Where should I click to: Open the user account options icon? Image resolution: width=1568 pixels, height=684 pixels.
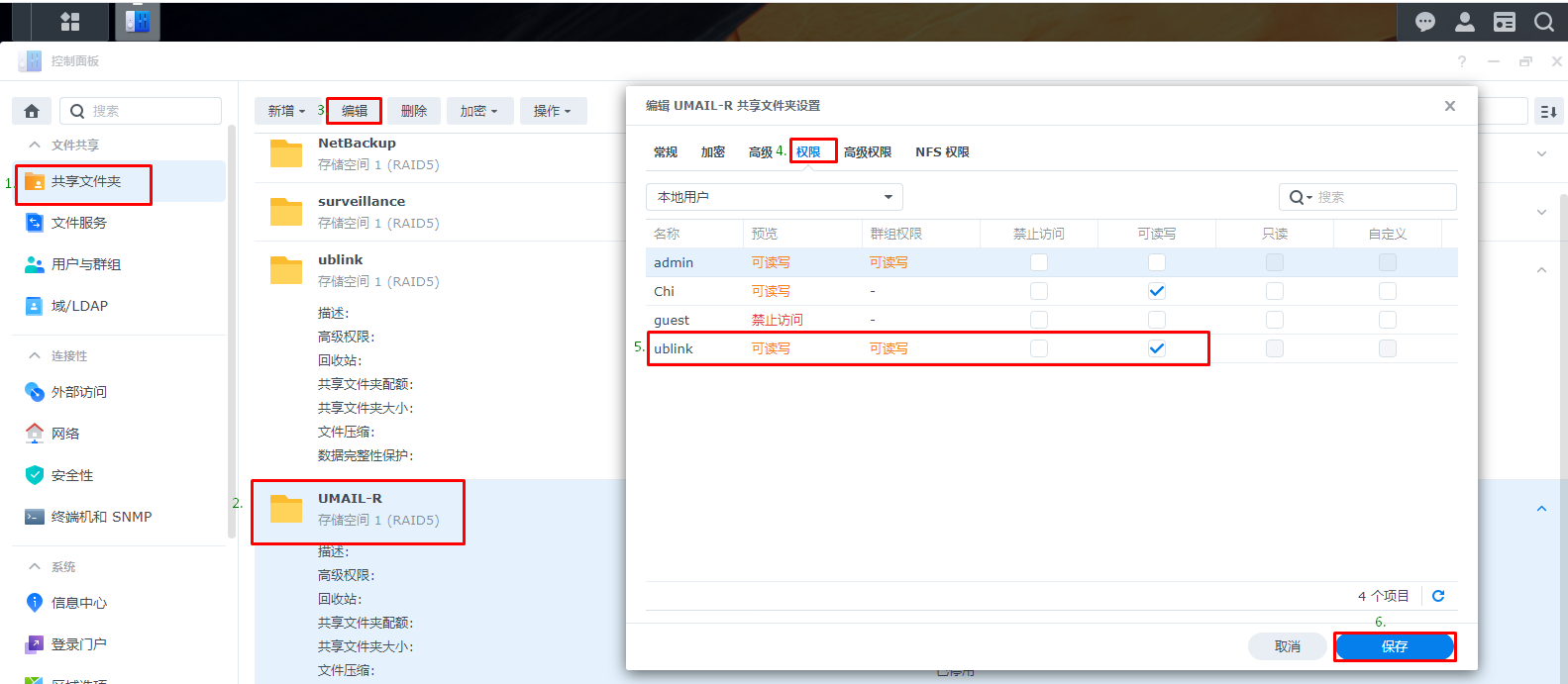click(1464, 21)
